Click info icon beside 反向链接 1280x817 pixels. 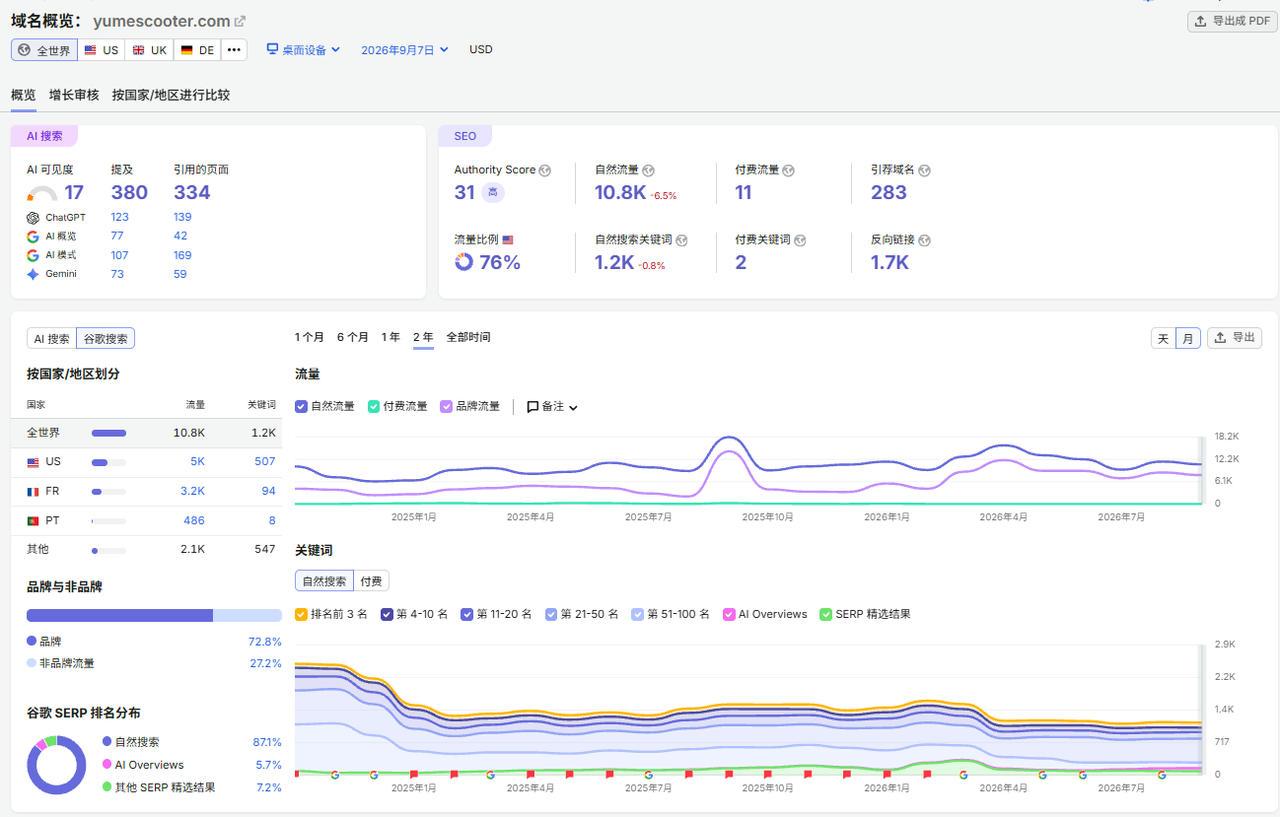tap(924, 240)
